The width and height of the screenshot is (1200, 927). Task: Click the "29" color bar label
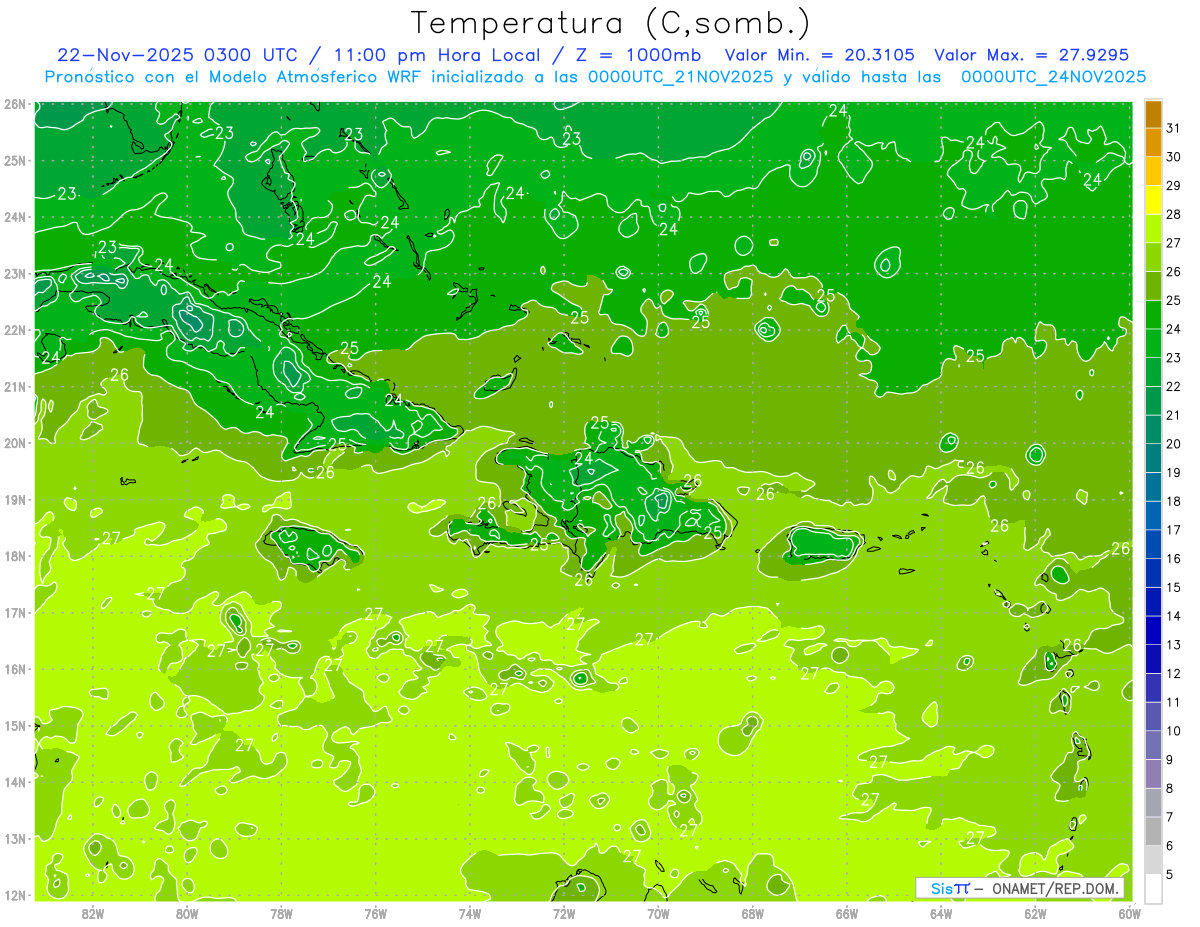tap(1174, 186)
